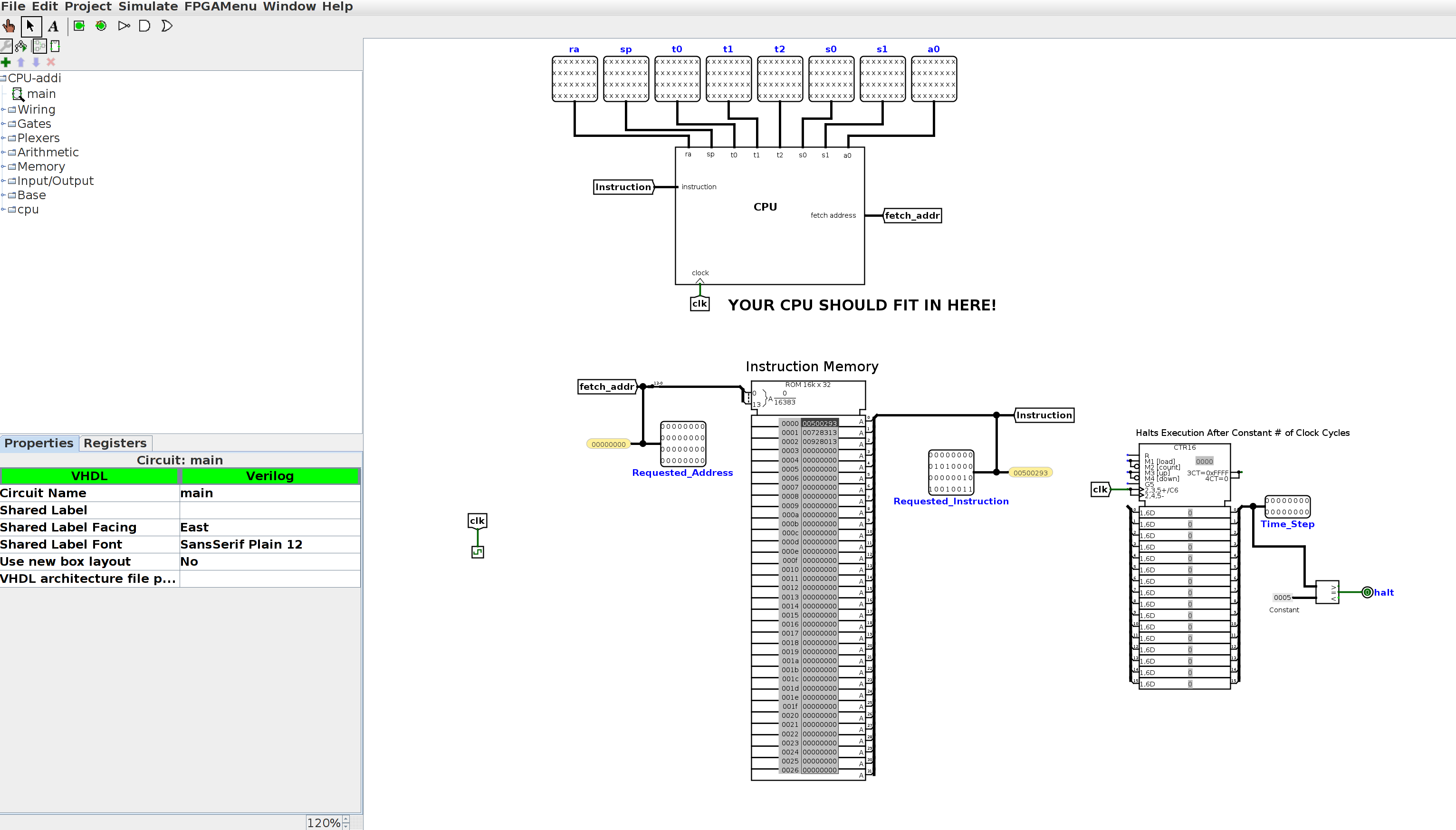Open the Help menu
The image size is (1456, 830).
tap(337, 7)
